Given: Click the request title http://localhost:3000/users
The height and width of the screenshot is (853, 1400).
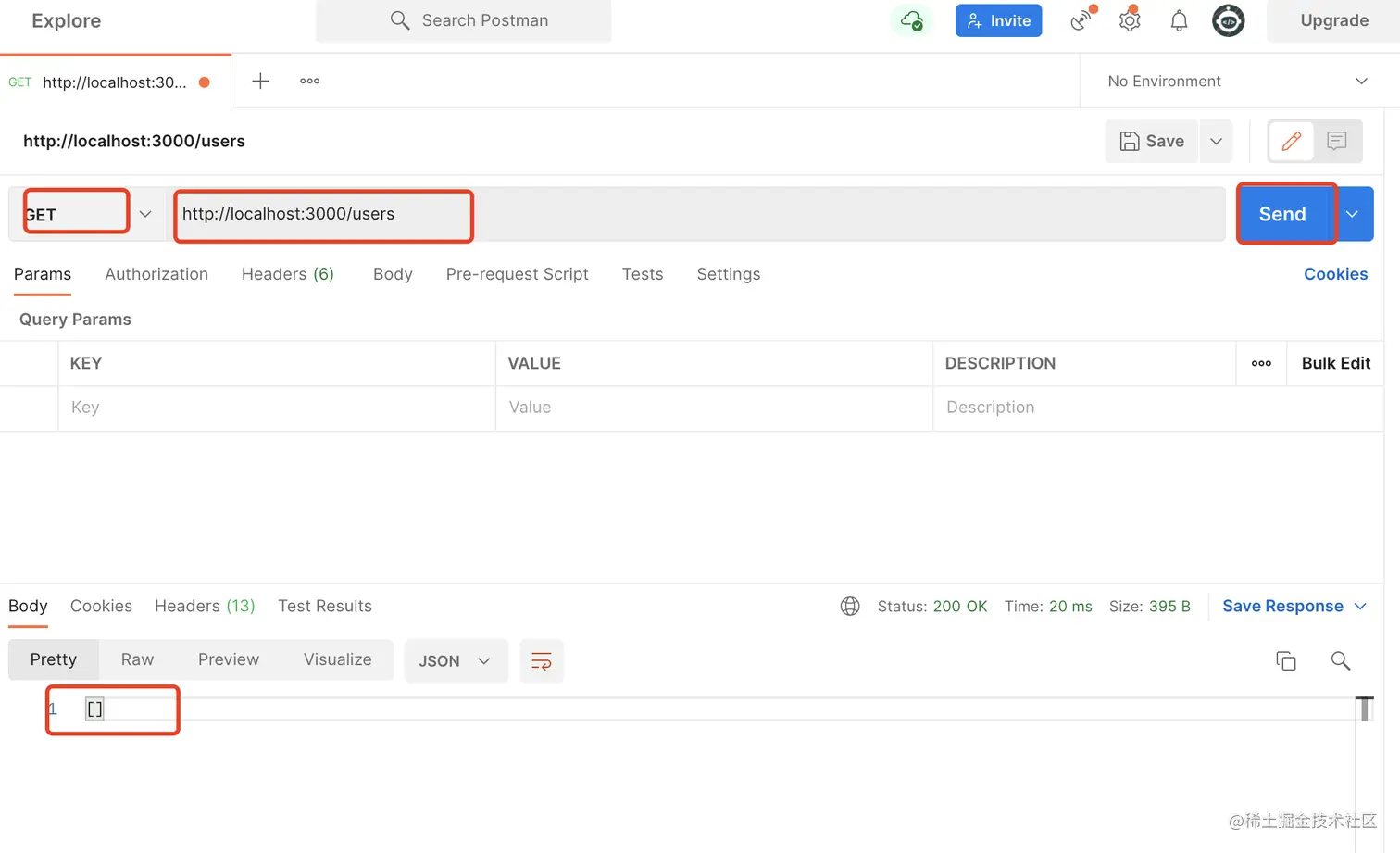Looking at the screenshot, I should 134,141.
